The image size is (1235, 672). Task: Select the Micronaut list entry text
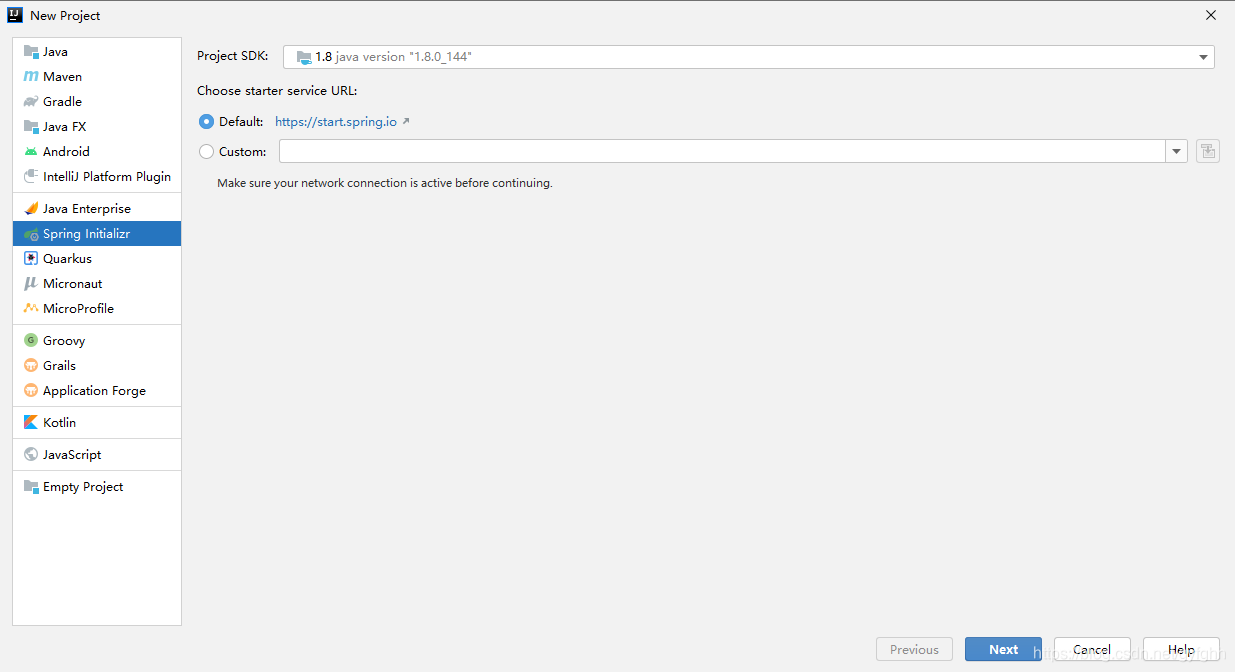(72, 283)
